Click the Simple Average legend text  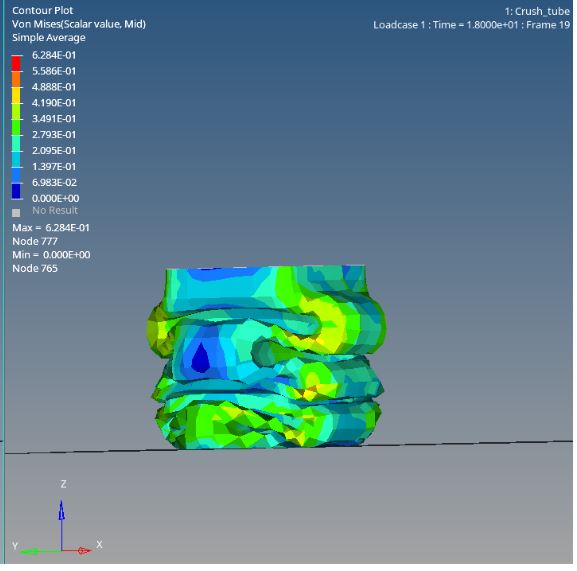[49, 38]
